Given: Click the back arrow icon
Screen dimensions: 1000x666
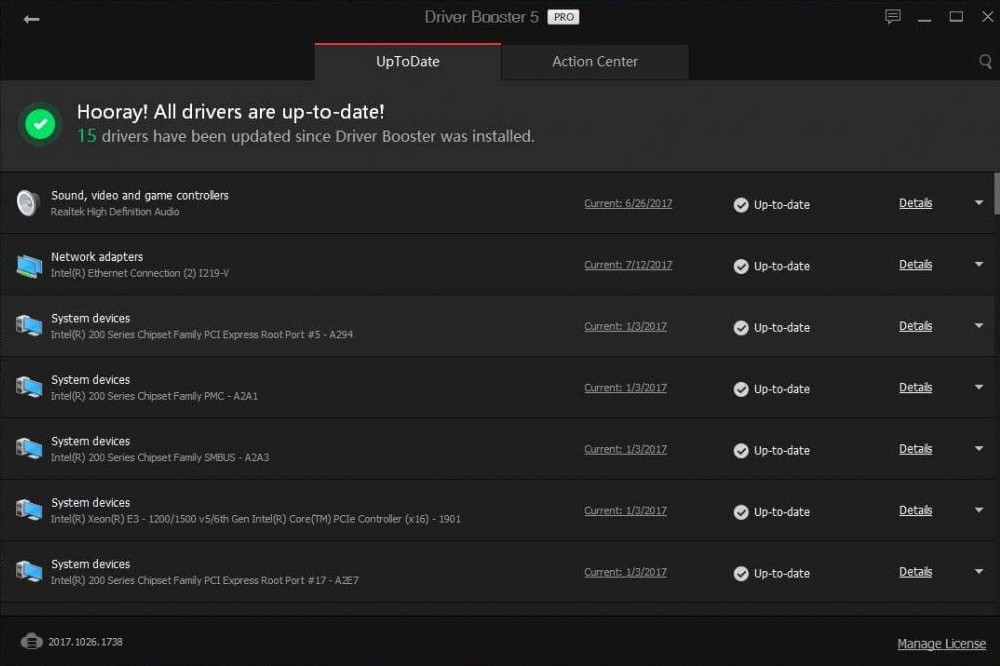Looking at the screenshot, I should (x=31, y=19).
